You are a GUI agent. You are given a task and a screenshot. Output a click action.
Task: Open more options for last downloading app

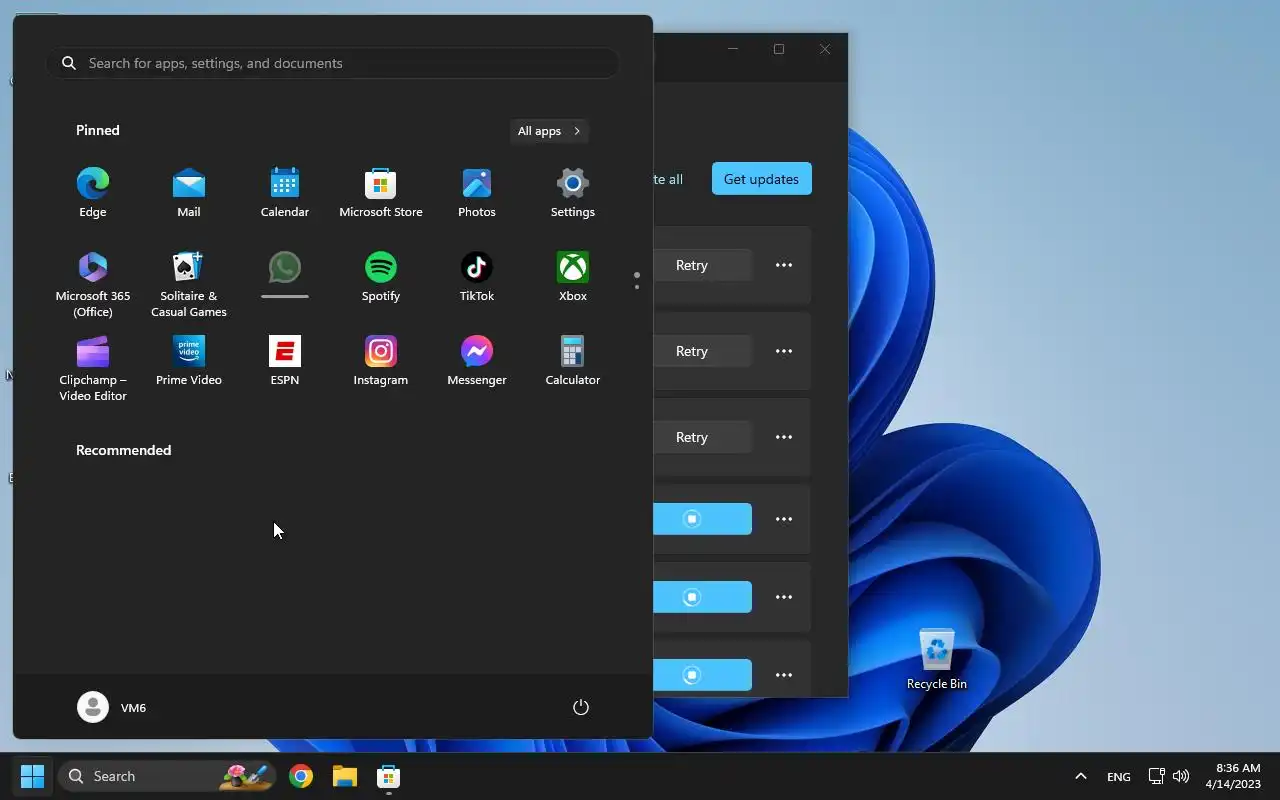pos(784,675)
